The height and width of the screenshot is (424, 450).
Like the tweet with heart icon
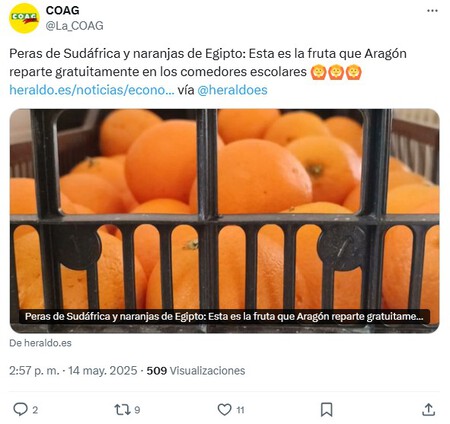pyautogui.click(x=224, y=409)
